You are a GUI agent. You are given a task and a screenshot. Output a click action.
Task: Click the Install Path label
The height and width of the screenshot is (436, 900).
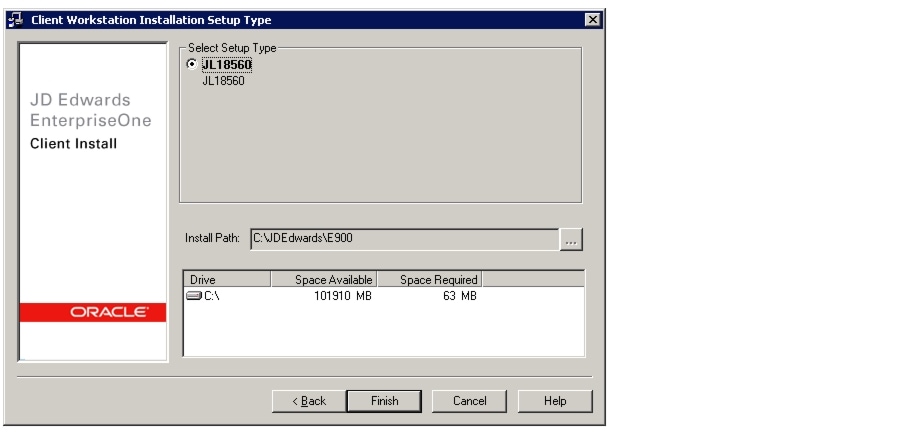pos(212,238)
